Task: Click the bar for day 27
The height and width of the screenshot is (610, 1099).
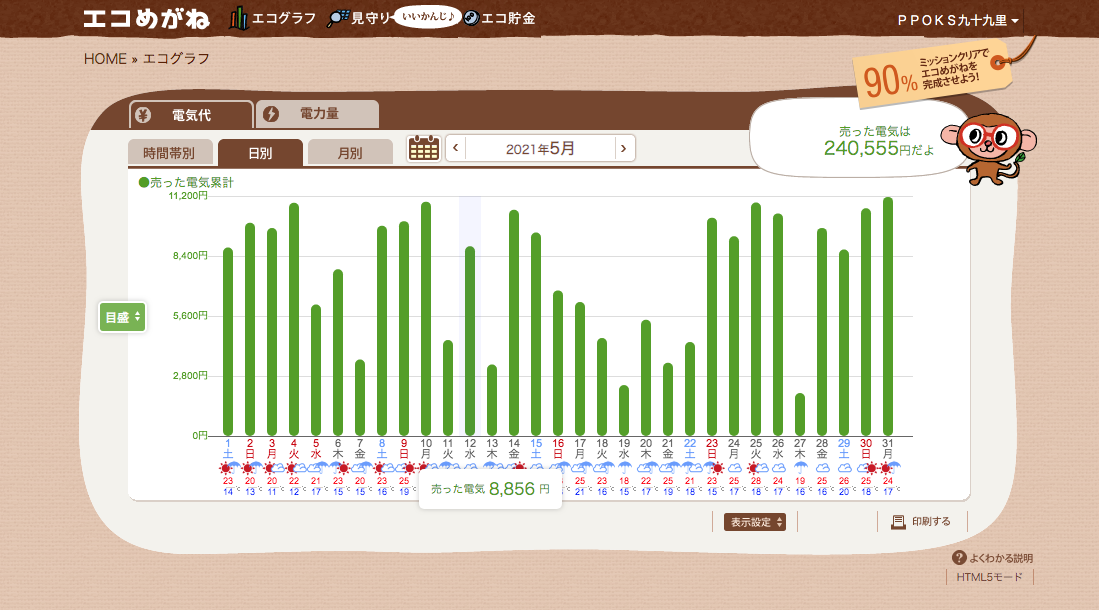Action: tap(800, 414)
